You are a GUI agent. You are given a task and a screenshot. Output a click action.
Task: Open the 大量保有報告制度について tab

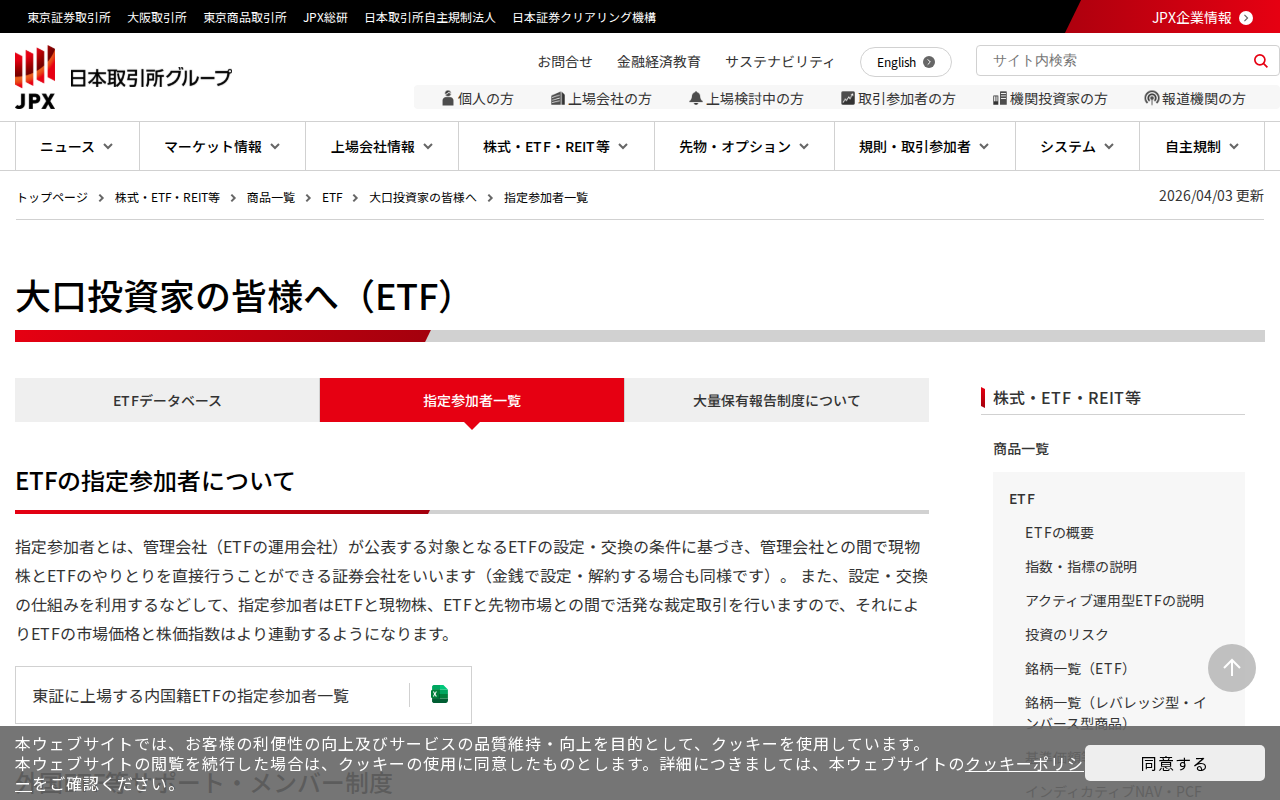pos(777,400)
